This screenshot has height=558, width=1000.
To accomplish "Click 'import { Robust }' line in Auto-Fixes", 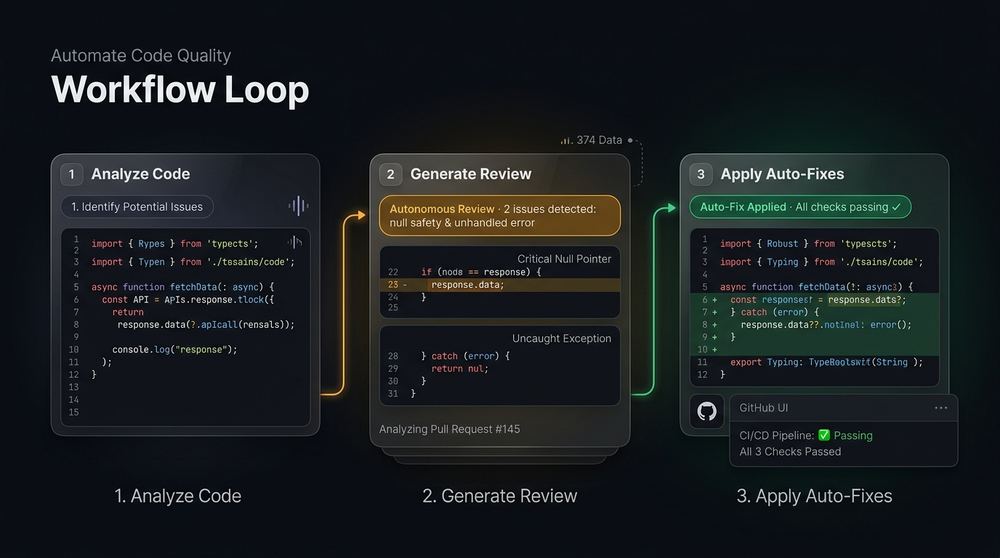I will tap(808, 244).
